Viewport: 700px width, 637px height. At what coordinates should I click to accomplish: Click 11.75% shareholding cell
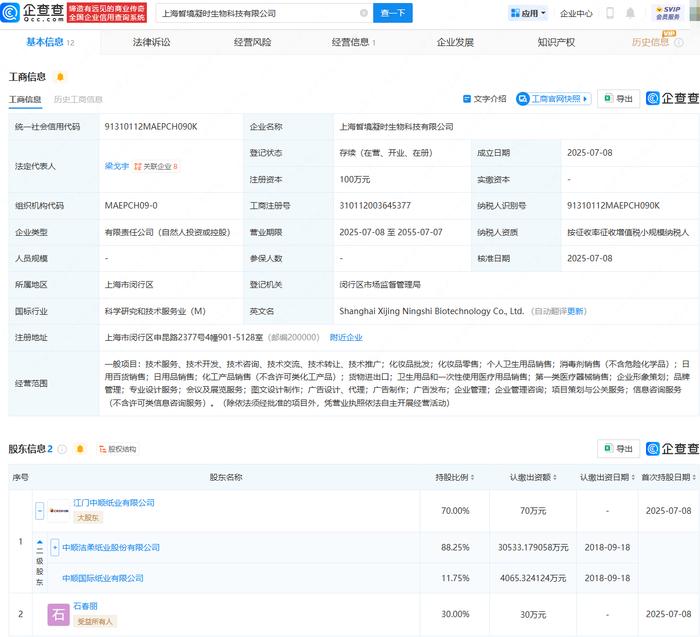click(455, 578)
